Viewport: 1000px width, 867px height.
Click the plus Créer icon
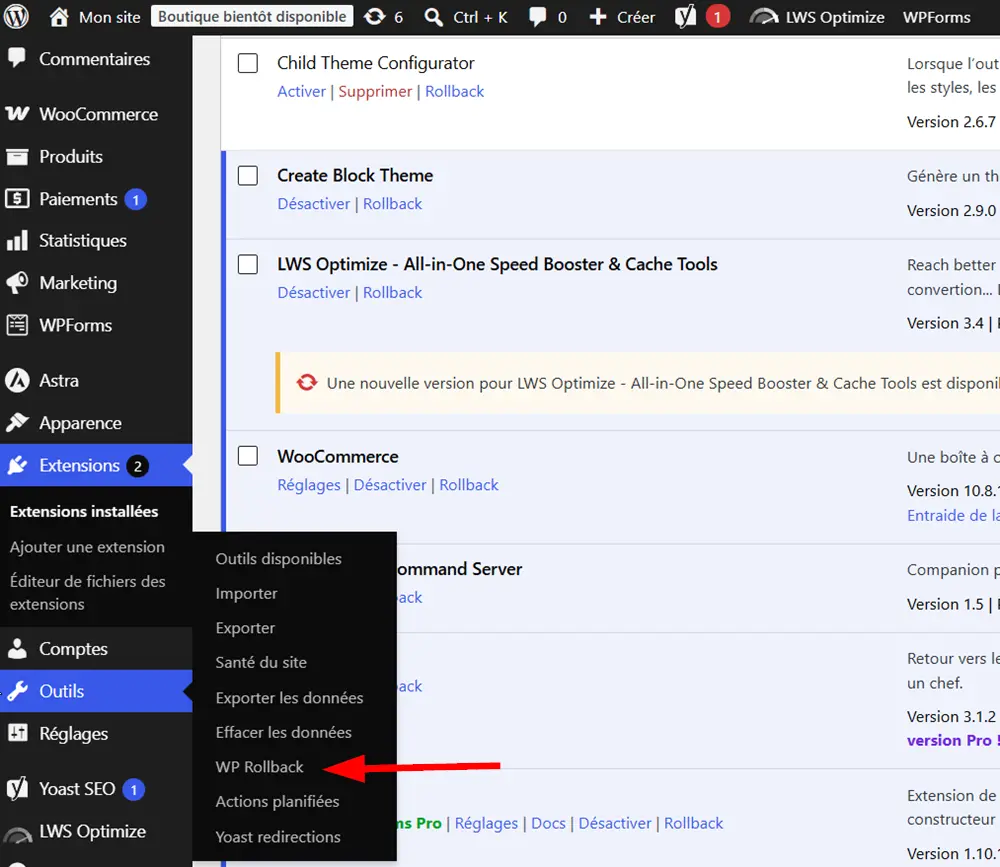tap(598, 17)
